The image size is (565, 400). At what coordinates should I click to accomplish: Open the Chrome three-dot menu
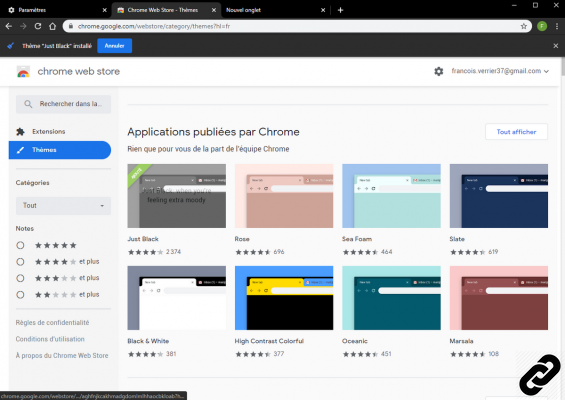[557, 26]
